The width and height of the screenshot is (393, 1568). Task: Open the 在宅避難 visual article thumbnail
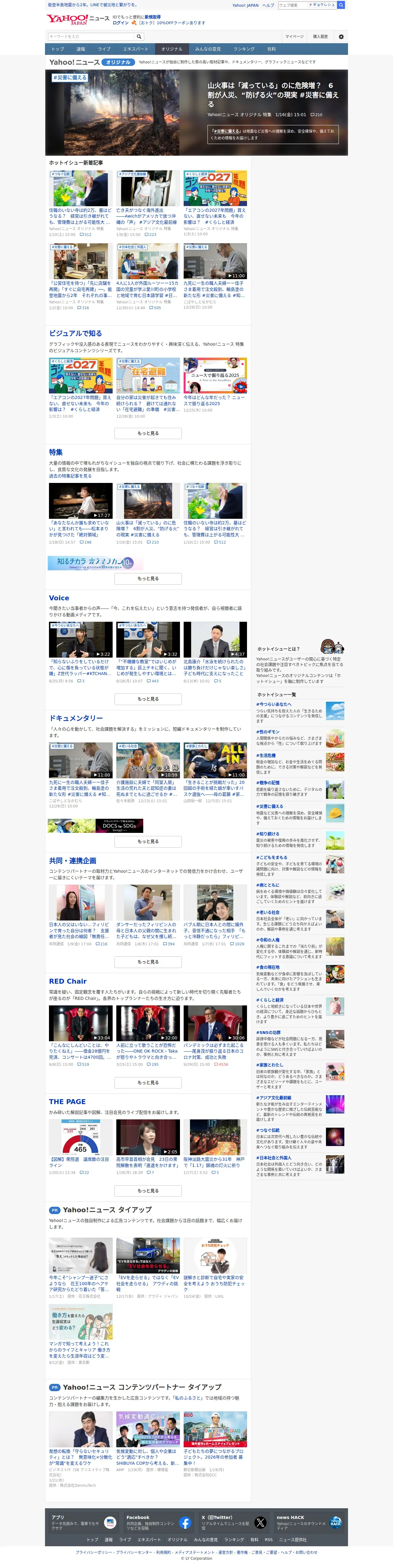[148, 376]
